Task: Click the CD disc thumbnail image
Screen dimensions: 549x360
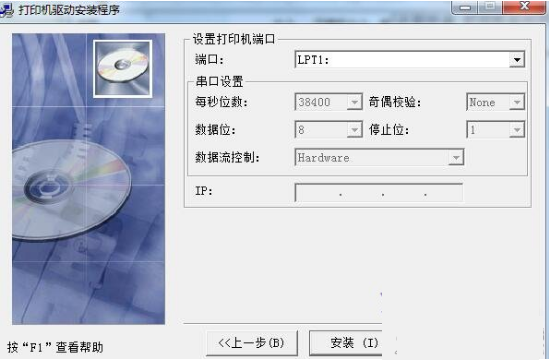Action: coord(123,69)
